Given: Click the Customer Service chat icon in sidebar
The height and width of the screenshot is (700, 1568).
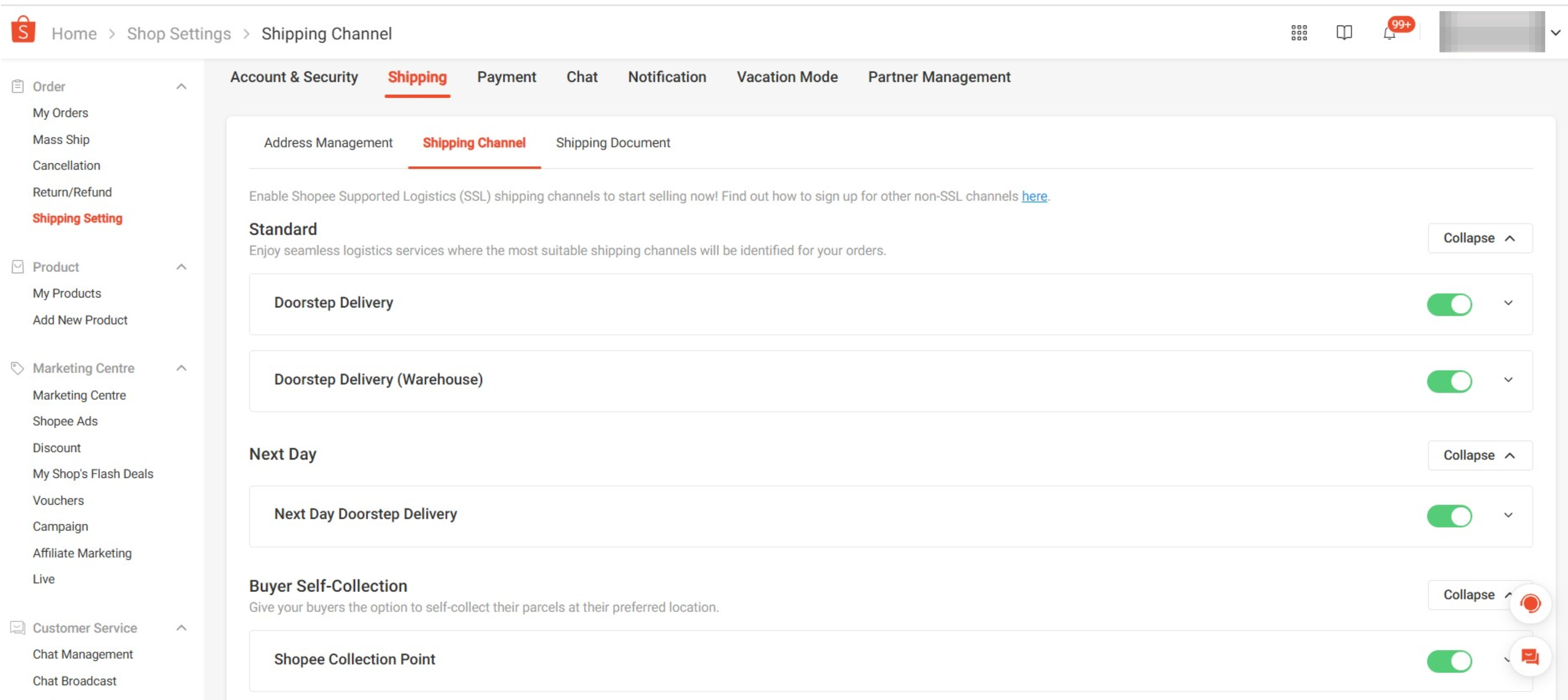Looking at the screenshot, I should [17, 628].
